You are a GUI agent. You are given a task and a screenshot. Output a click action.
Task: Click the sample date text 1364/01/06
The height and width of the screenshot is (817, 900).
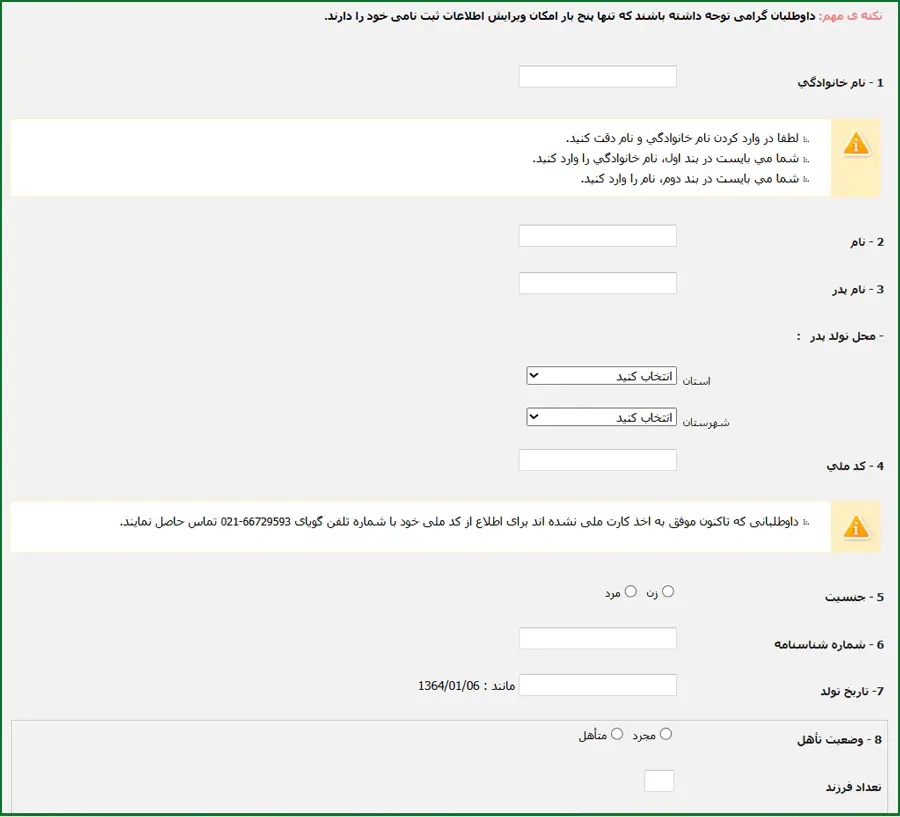[449, 687]
